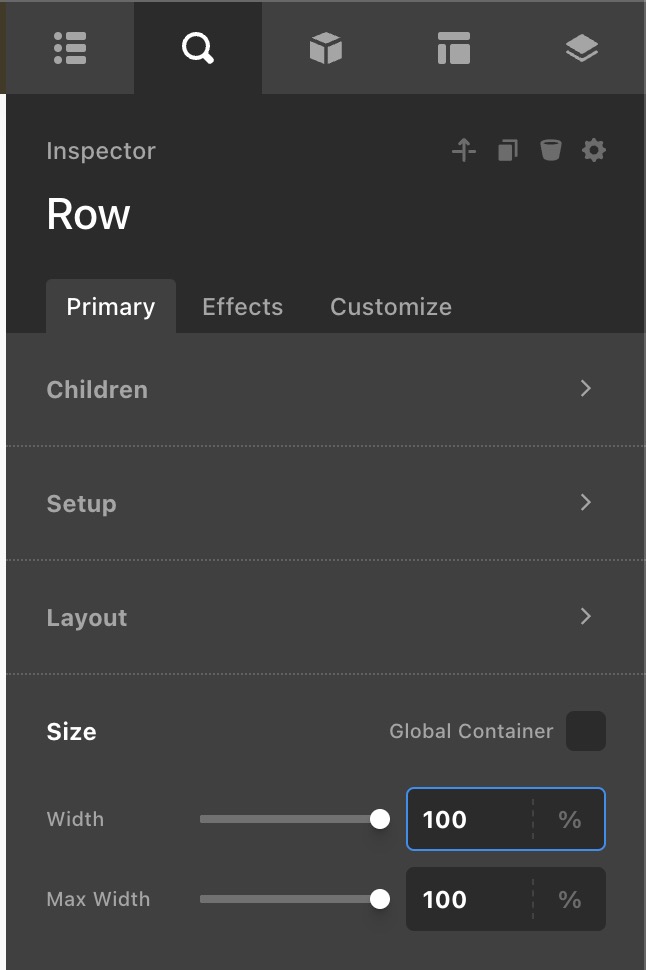Open the Row settings gear icon
The image size is (646, 970).
(x=594, y=151)
